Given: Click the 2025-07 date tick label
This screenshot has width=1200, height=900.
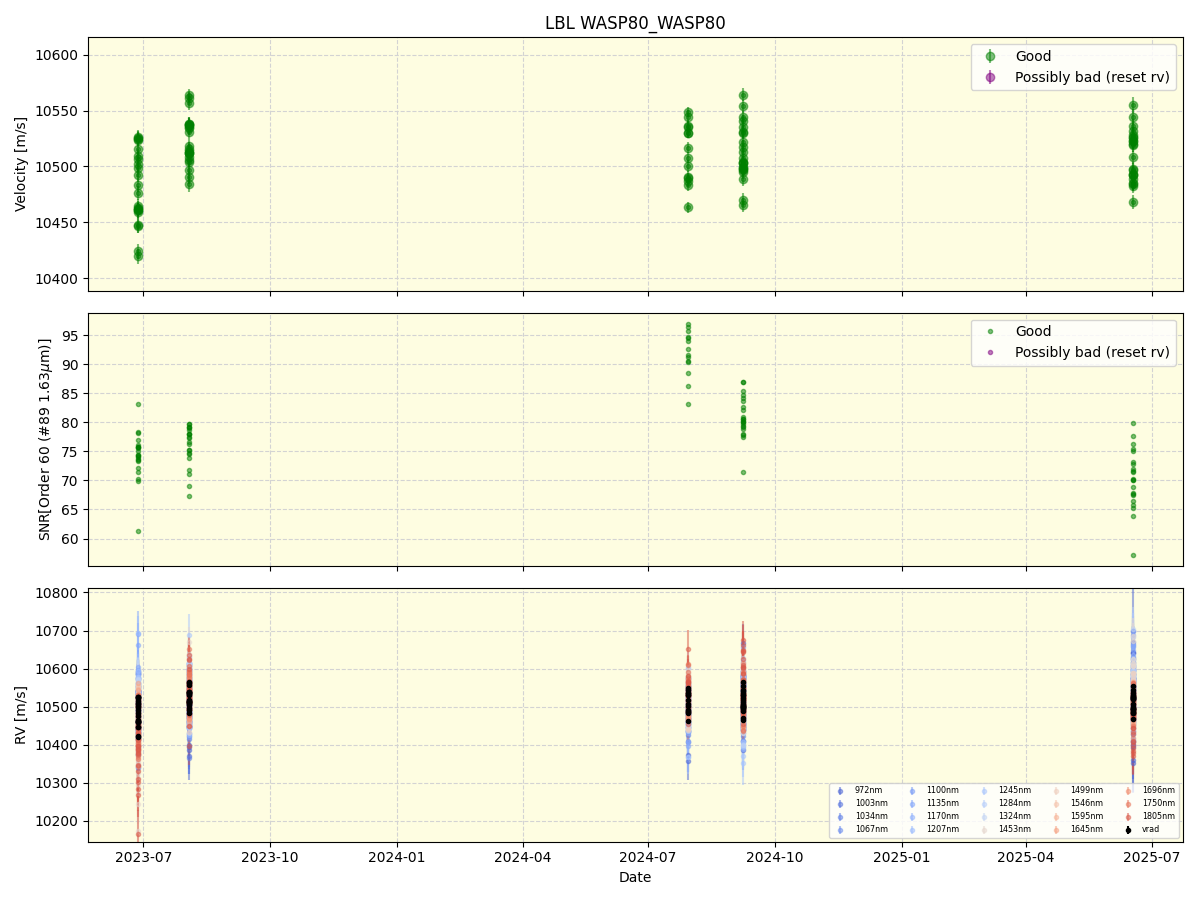Looking at the screenshot, I should coord(1152,857).
